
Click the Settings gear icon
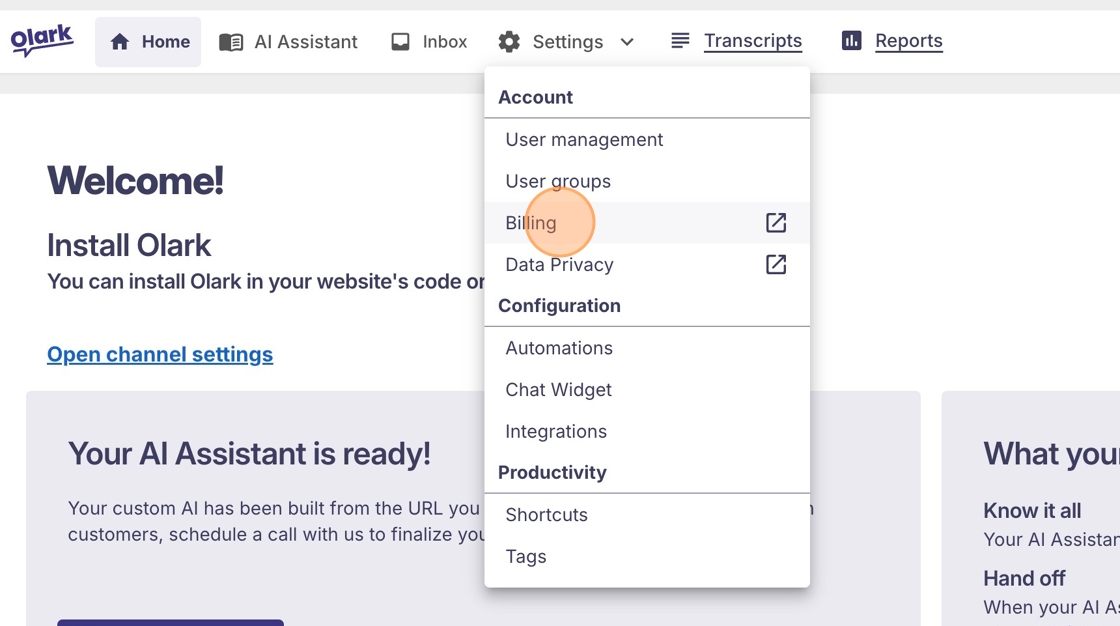[509, 42]
